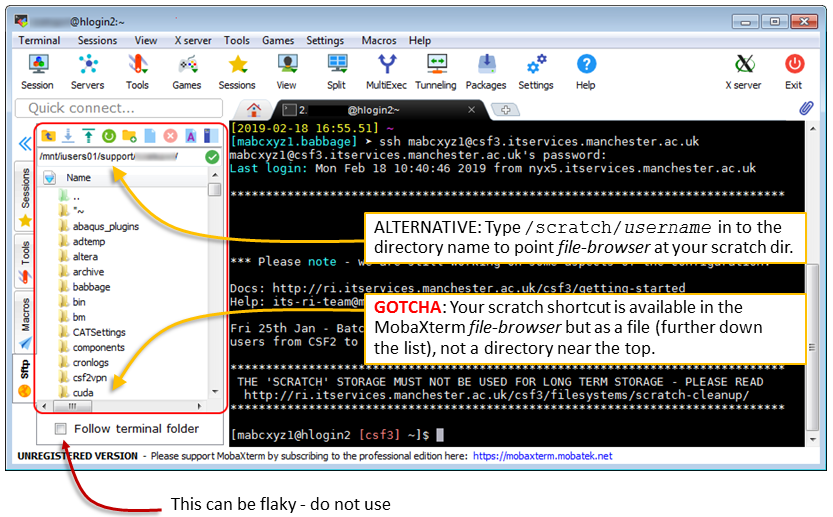Click the SFTP parent-folder icon
Image resolution: width=833 pixels, height=517 pixels.
pos(48,136)
